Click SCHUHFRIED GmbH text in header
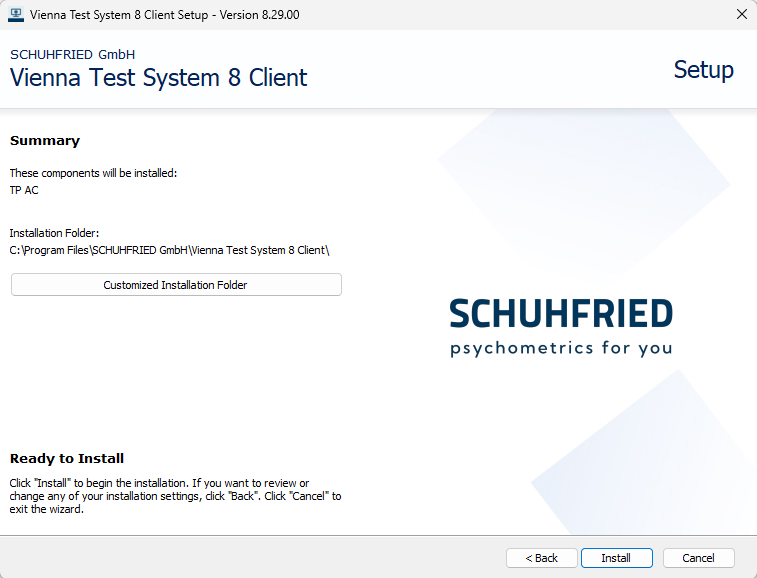Screen dimensions: 757x578 click(x=72, y=54)
